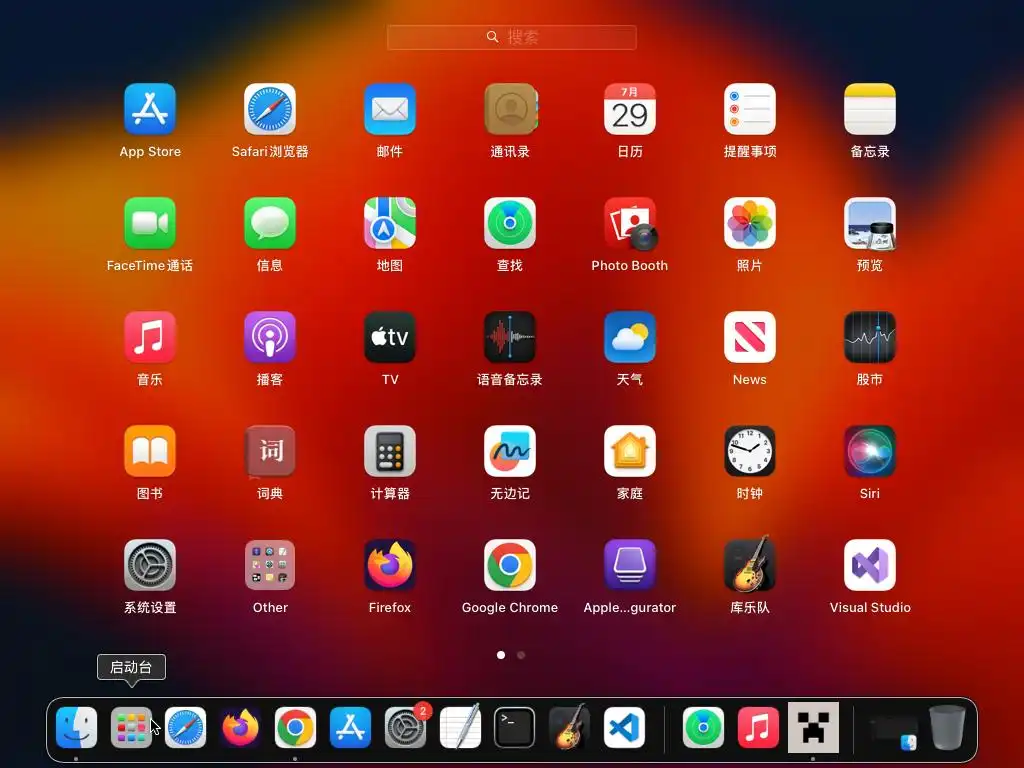
Task: Open App Store from the Dock
Action: [x=350, y=728]
